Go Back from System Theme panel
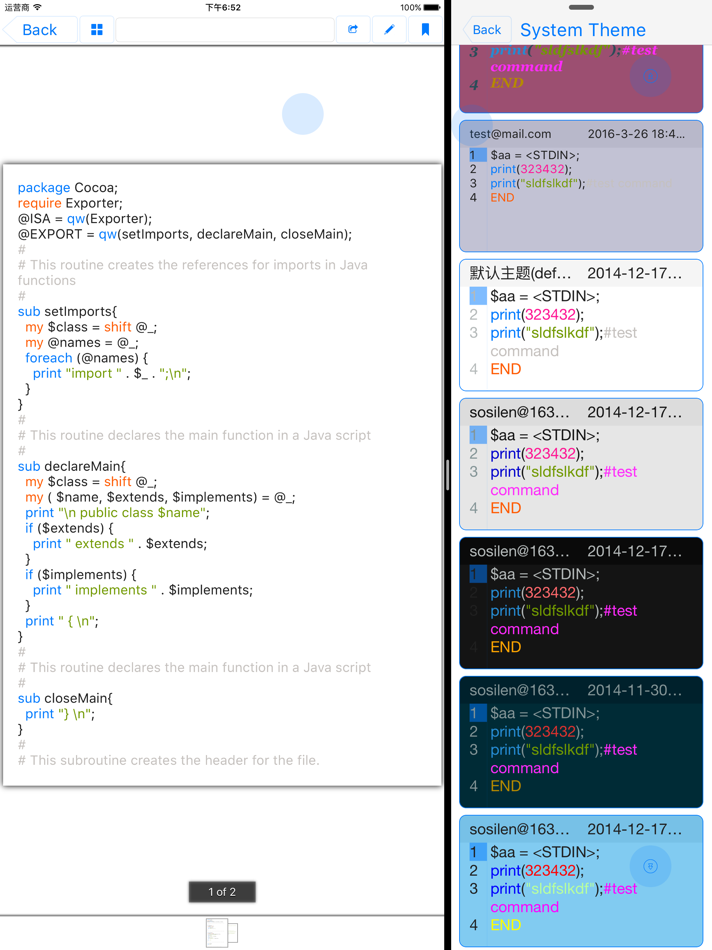 (x=487, y=30)
